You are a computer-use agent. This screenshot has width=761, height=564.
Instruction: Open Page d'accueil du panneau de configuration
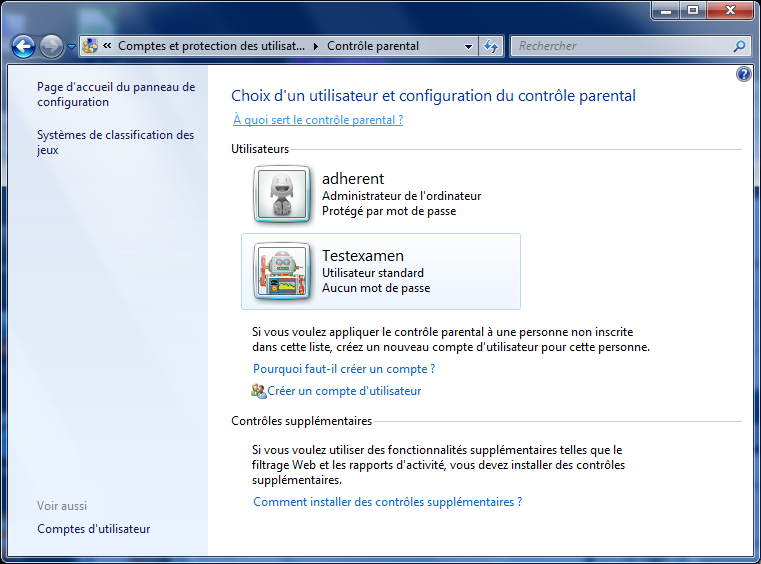[x=116, y=94]
